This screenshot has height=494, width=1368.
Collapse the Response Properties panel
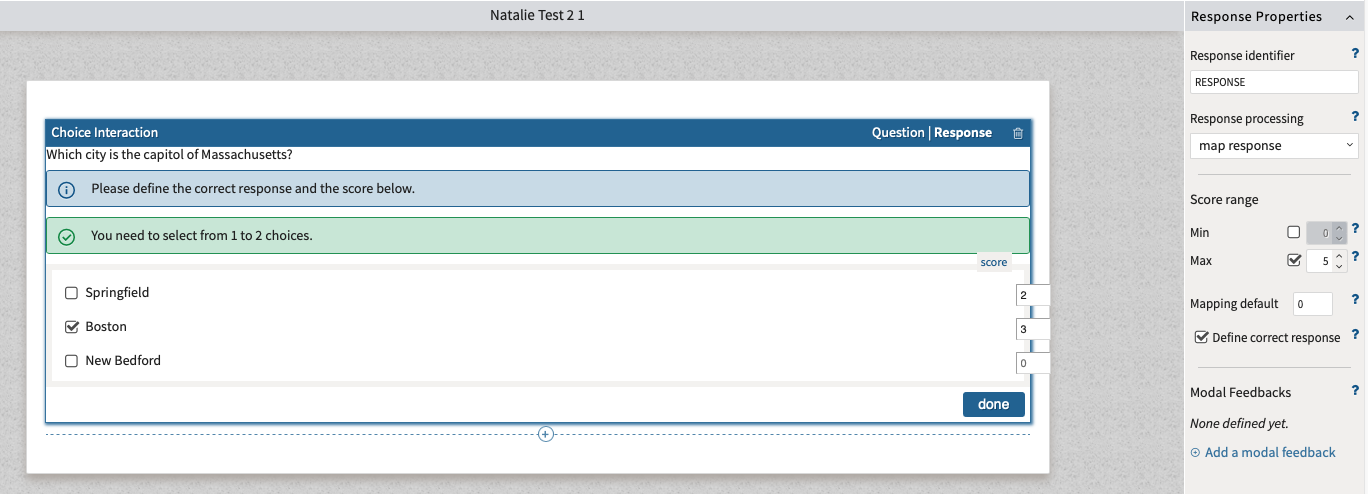1350,17
